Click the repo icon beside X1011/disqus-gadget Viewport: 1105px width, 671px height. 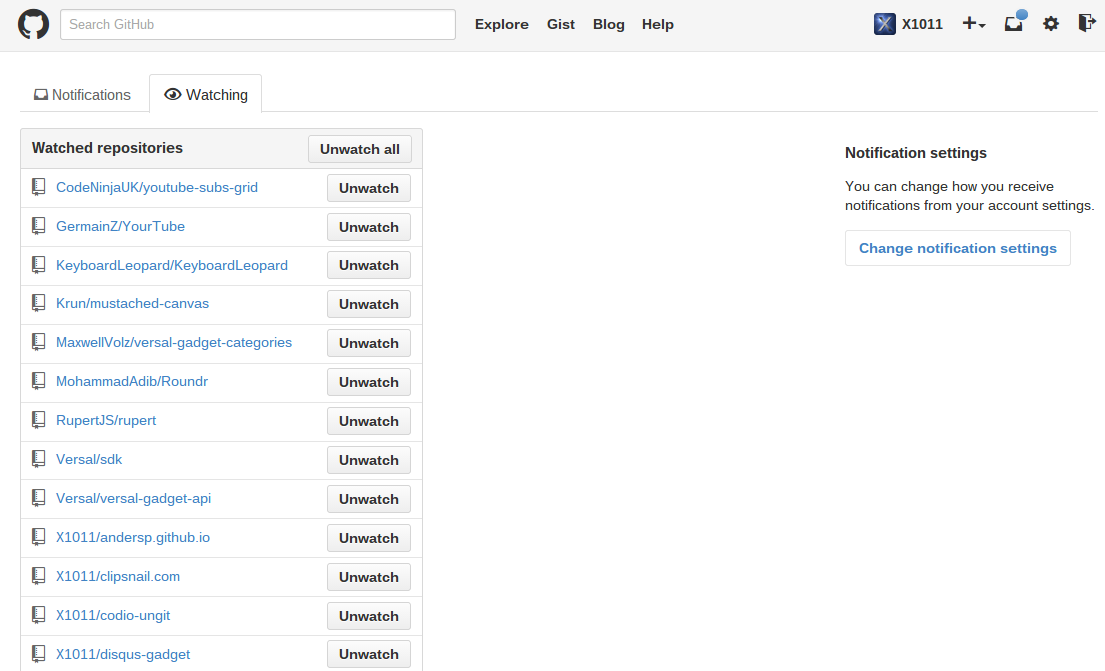tap(39, 653)
